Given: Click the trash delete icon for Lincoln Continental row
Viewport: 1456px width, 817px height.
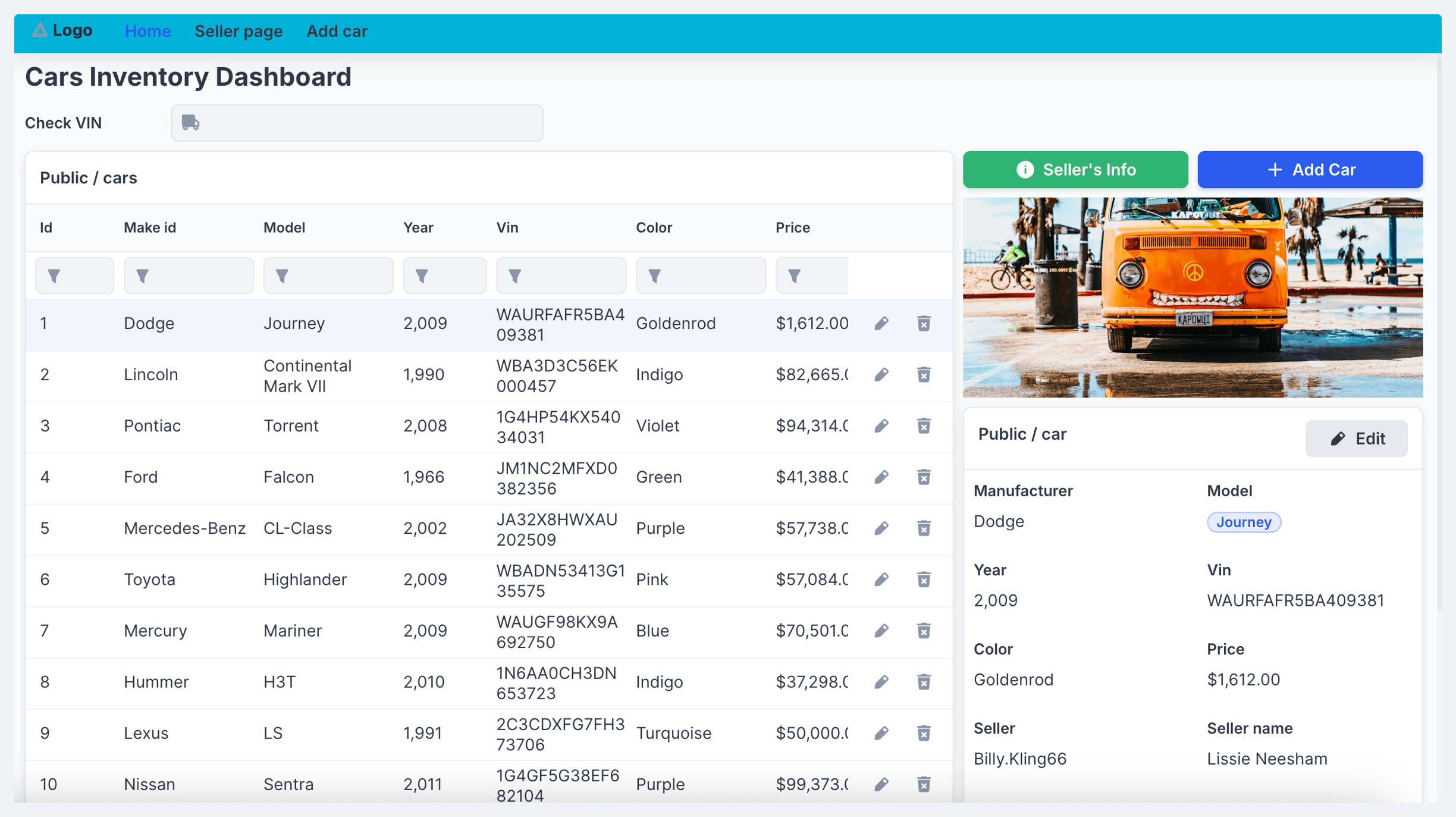Looking at the screenshot, I should pos(924,374).
